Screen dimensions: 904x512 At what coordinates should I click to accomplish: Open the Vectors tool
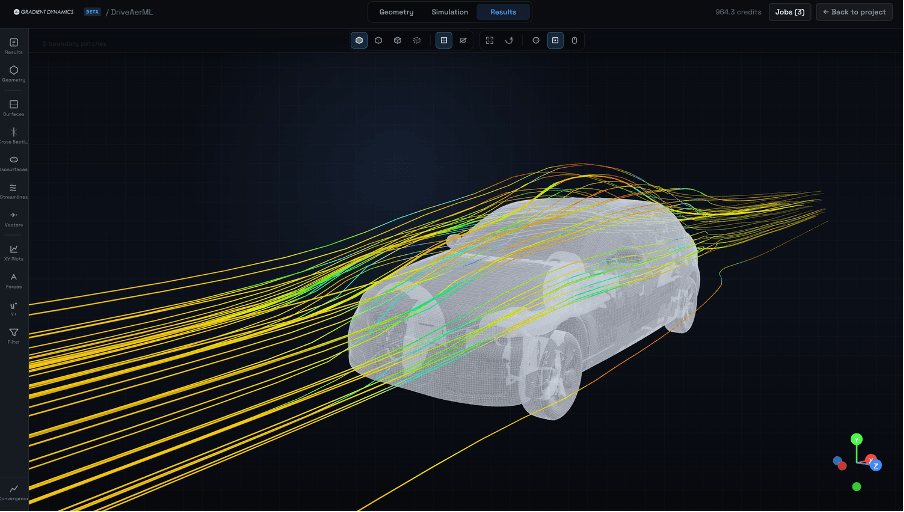(x=14, y=219)
